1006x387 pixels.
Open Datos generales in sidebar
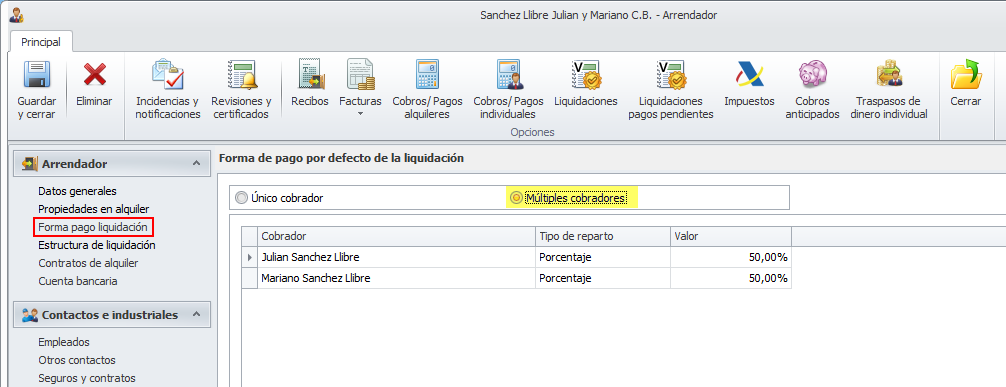[77, 191]
